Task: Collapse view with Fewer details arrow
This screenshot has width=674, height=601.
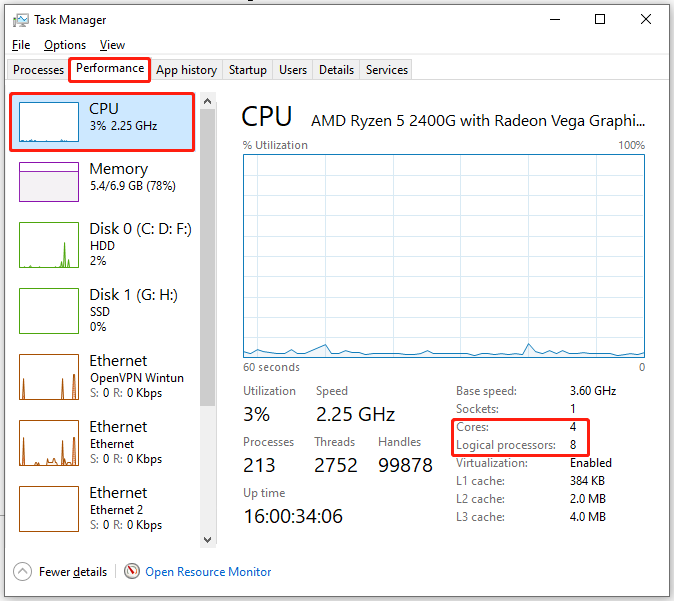Action: 22,571
